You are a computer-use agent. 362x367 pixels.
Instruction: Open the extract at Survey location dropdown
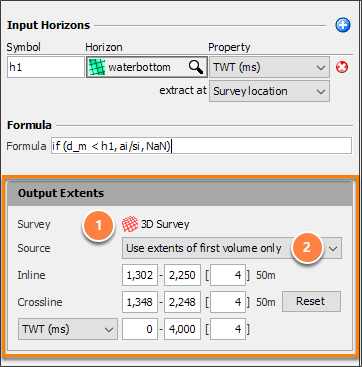(269, 91)
